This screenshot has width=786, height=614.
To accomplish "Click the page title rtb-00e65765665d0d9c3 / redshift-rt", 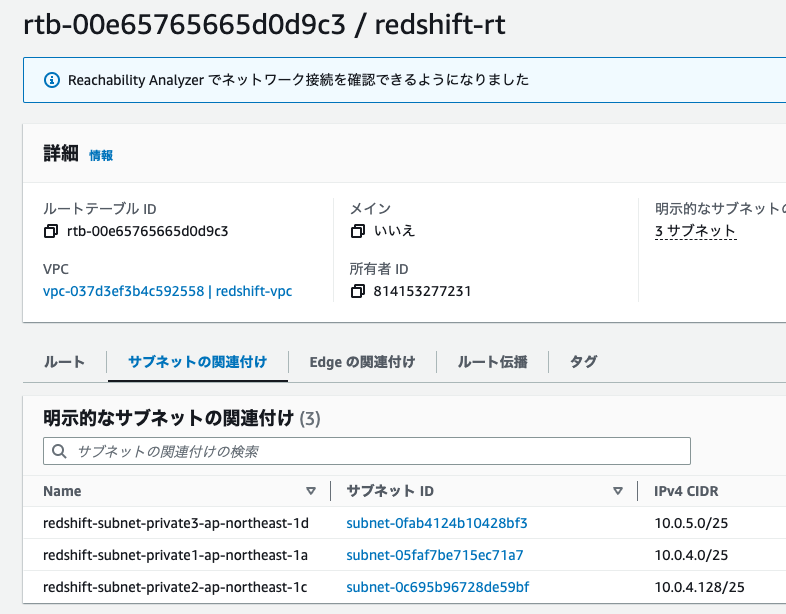I will (x=265, y=24).
